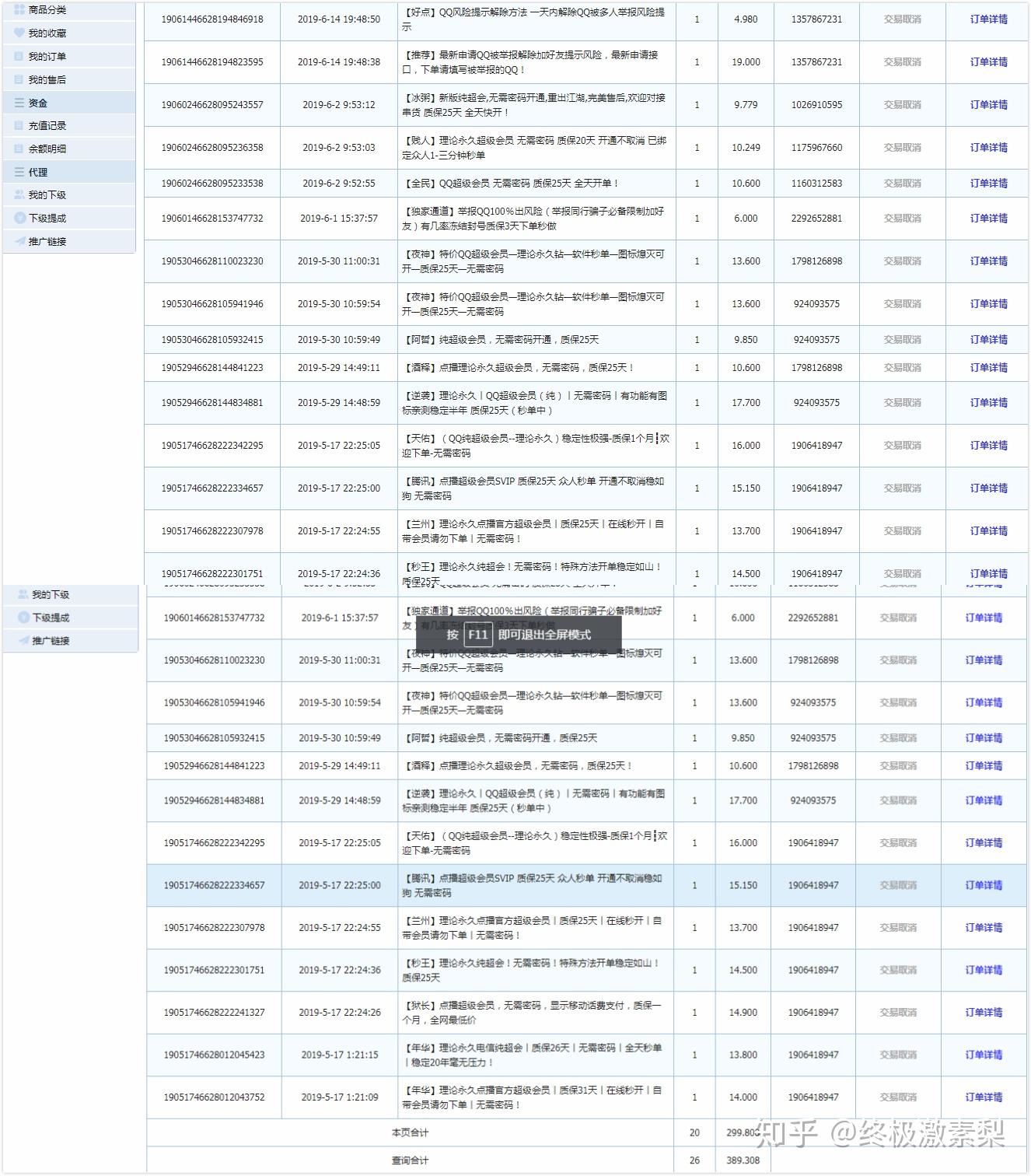Collapse the 代理 sidebar section header
The width and height of the screenshot is (1031, 1176).
[69, 172]
